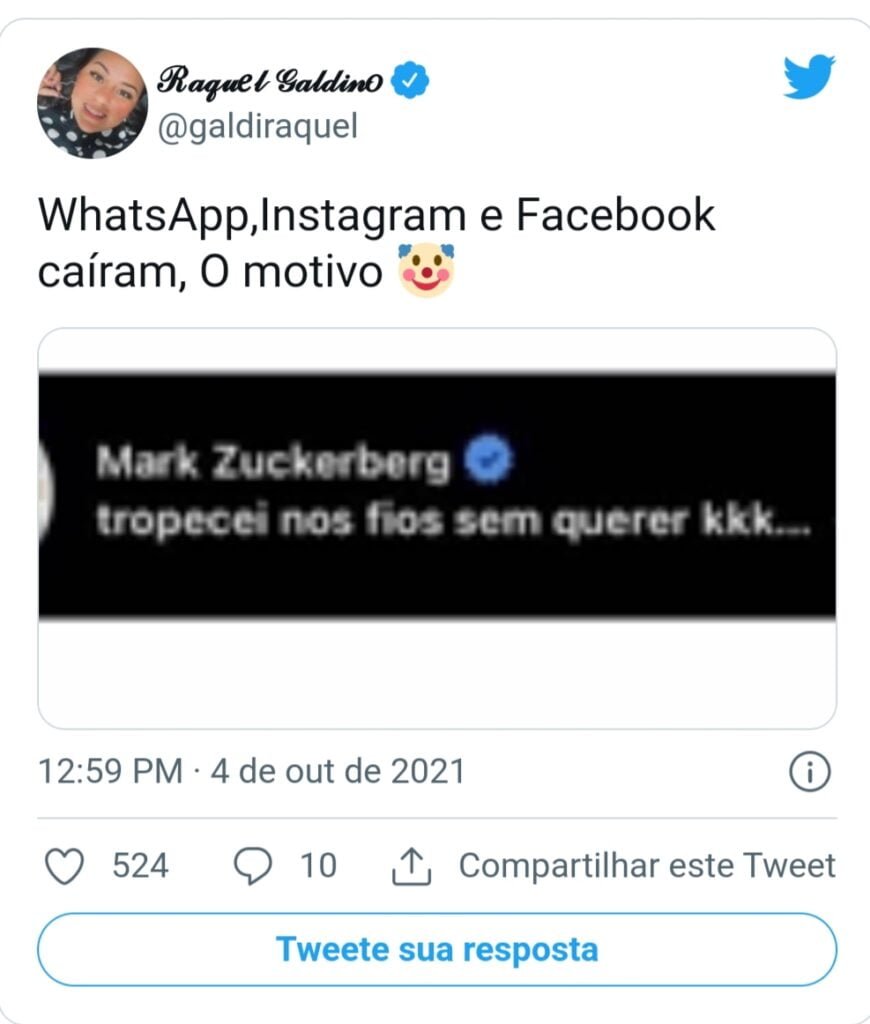This screenshot has width=870, height=1024.
Task: Open the @galdiraquel handle link
Action: [257, 127]
